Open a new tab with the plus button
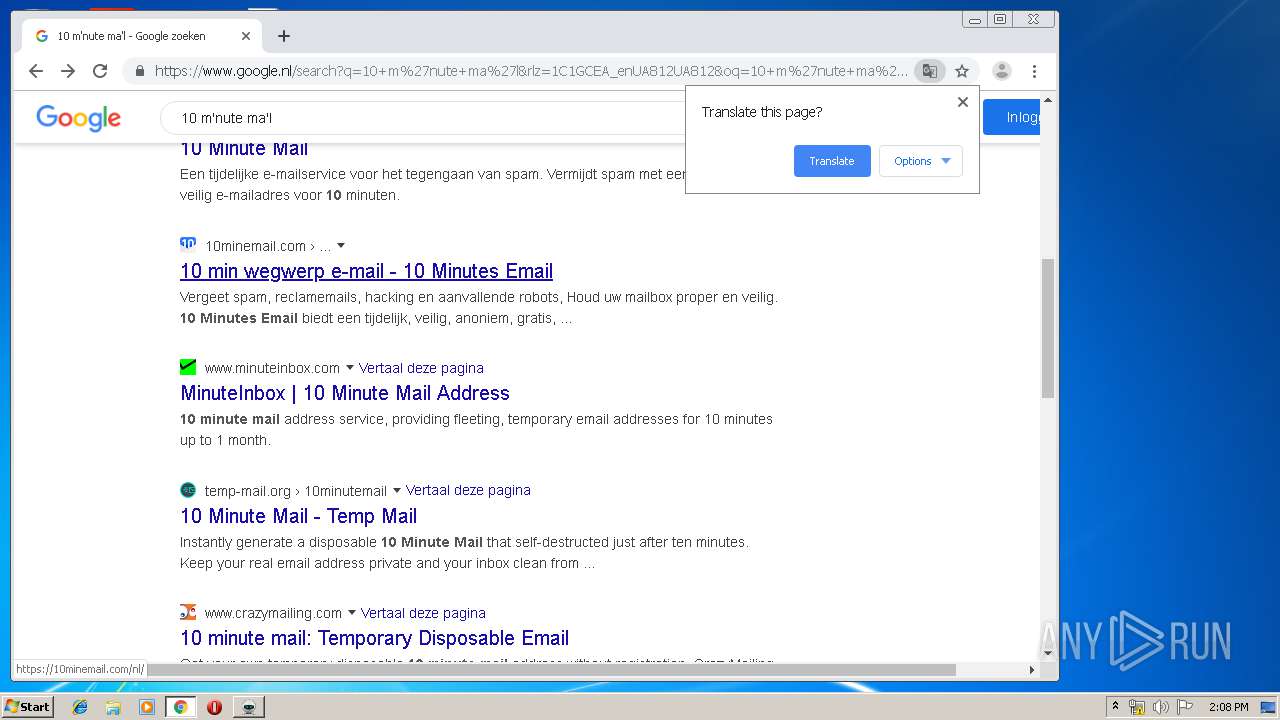The height and width of the screenshot is (720, 1280). (284, 36)
